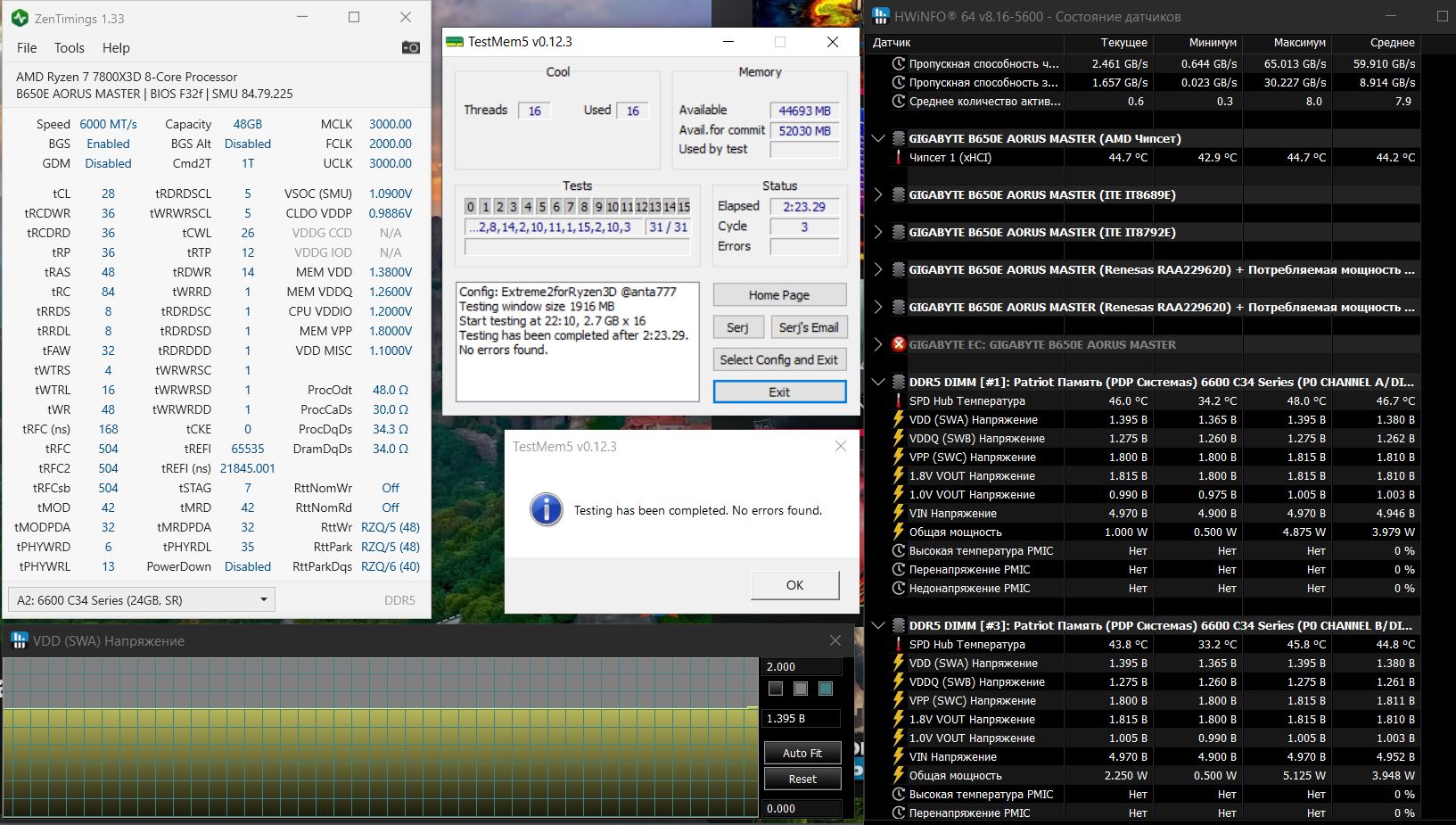Expand the GIGABYTE EC sensor group
1456x825 pixels.
coord(878,344)
